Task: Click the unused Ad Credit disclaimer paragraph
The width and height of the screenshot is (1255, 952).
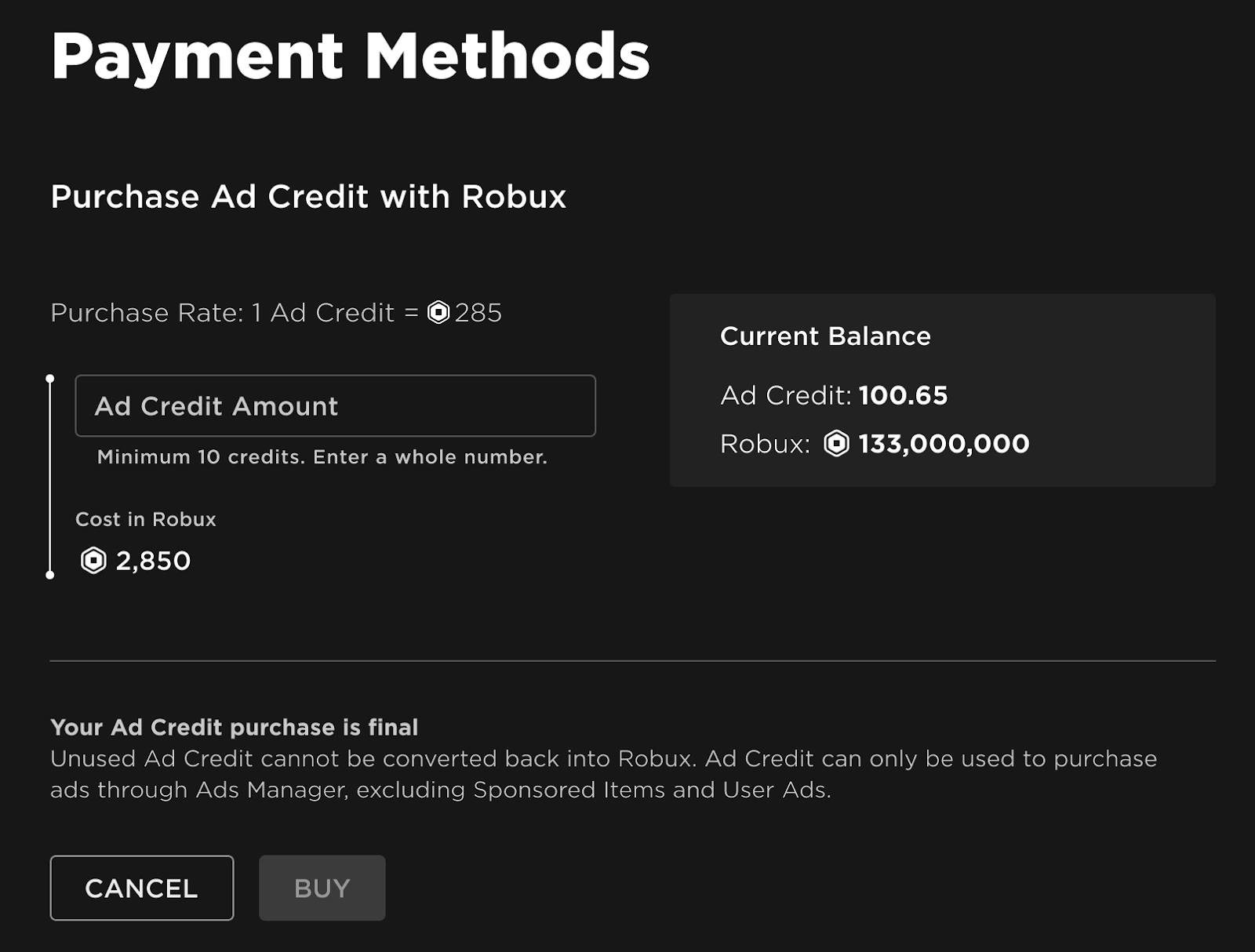Action: point(603,774)
